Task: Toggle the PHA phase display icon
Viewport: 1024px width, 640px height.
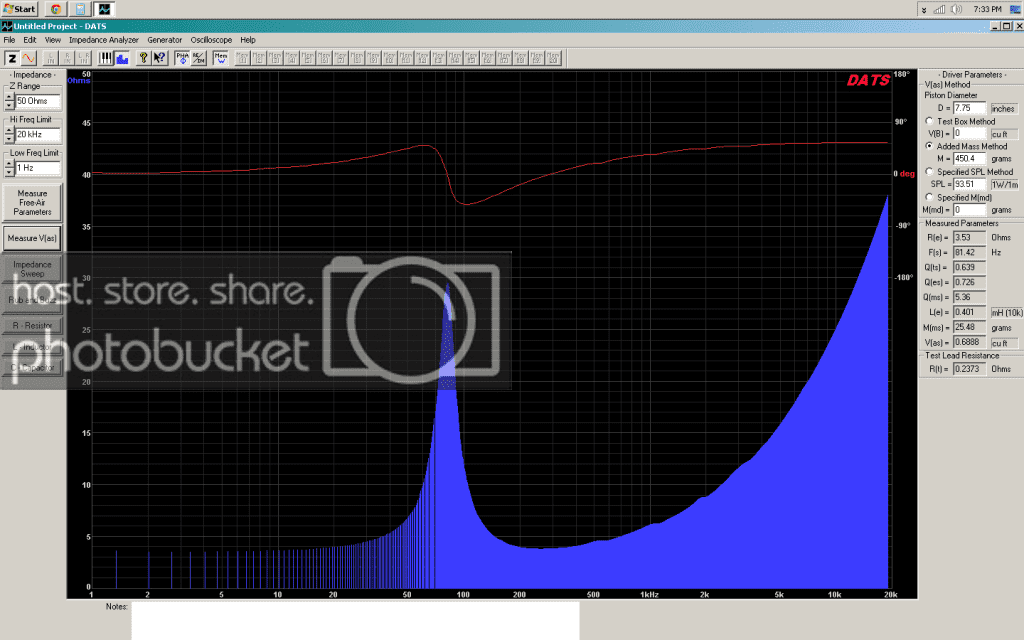Action: [182, 58]
